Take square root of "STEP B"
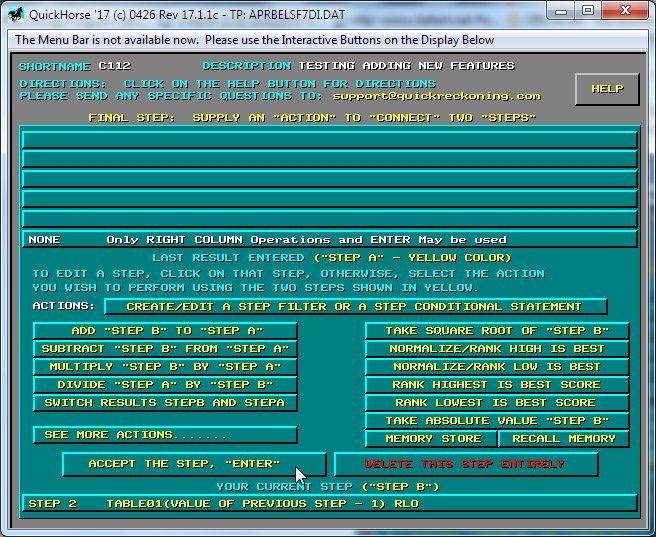Viewport: 656px width, 537px height. (497, 331)
